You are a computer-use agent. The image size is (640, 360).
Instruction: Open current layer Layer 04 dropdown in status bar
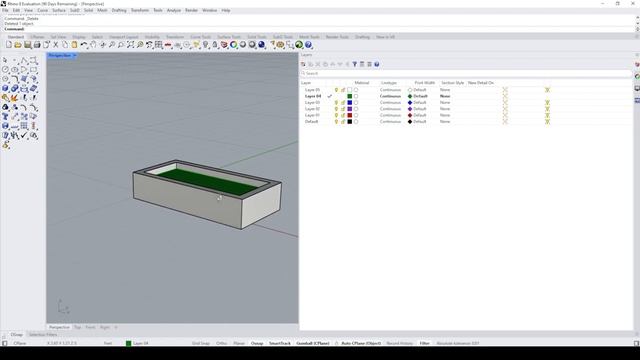click(137, 343)
